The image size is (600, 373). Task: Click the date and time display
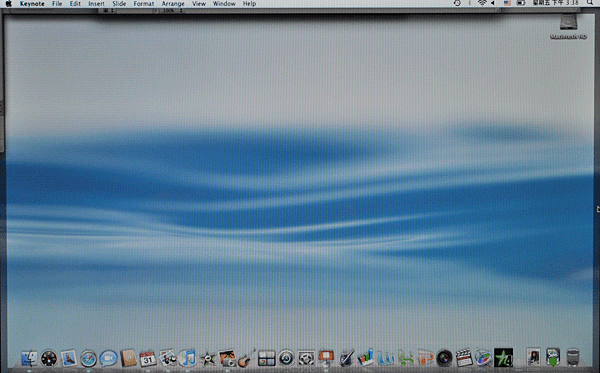click(556, 3)
